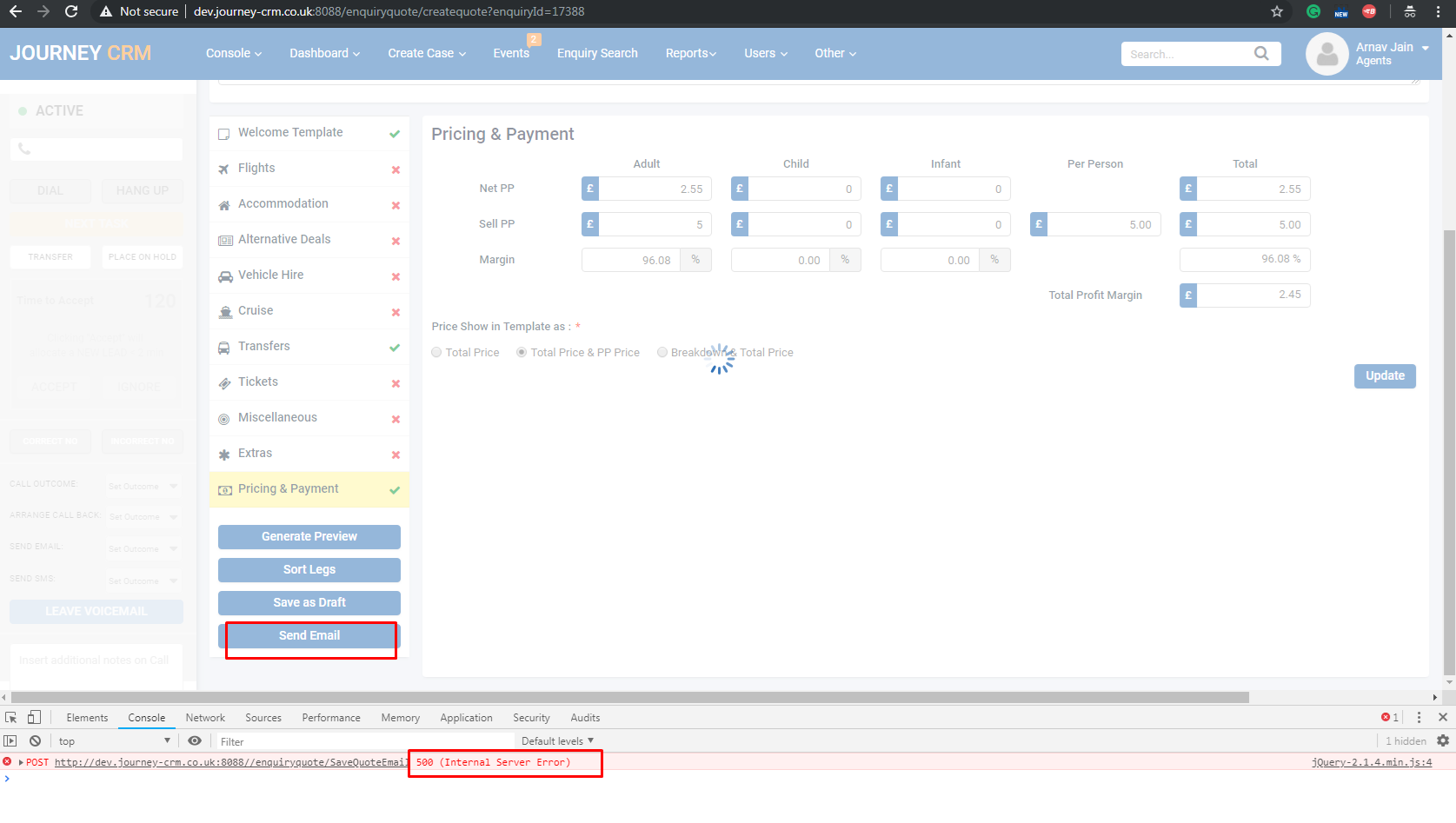Viewport: 1456px width, 823px height.
Task: Close the DevTools panel
Action: tap(1443, 718)
